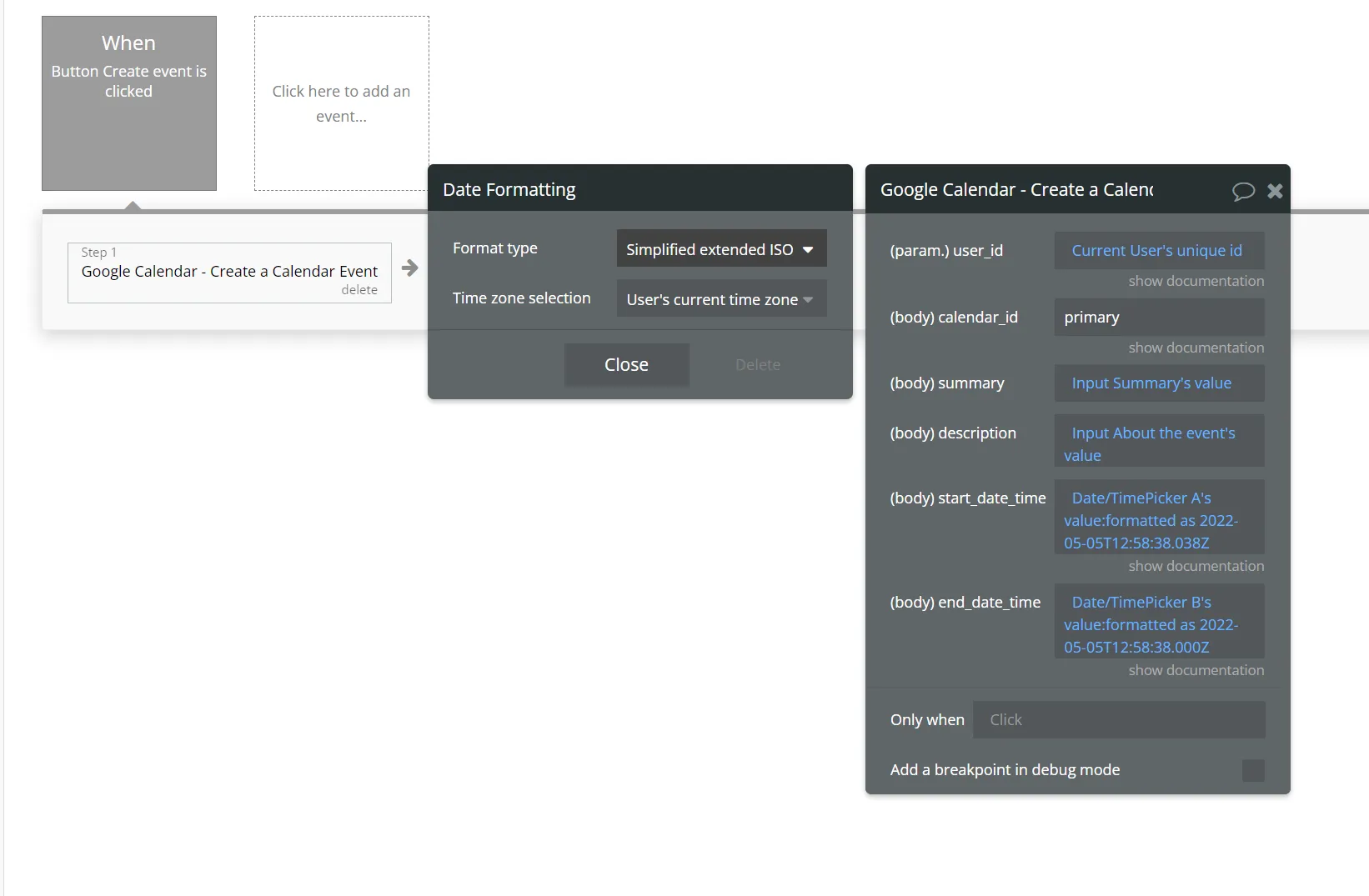Close the Date Formatting popup

626,365
